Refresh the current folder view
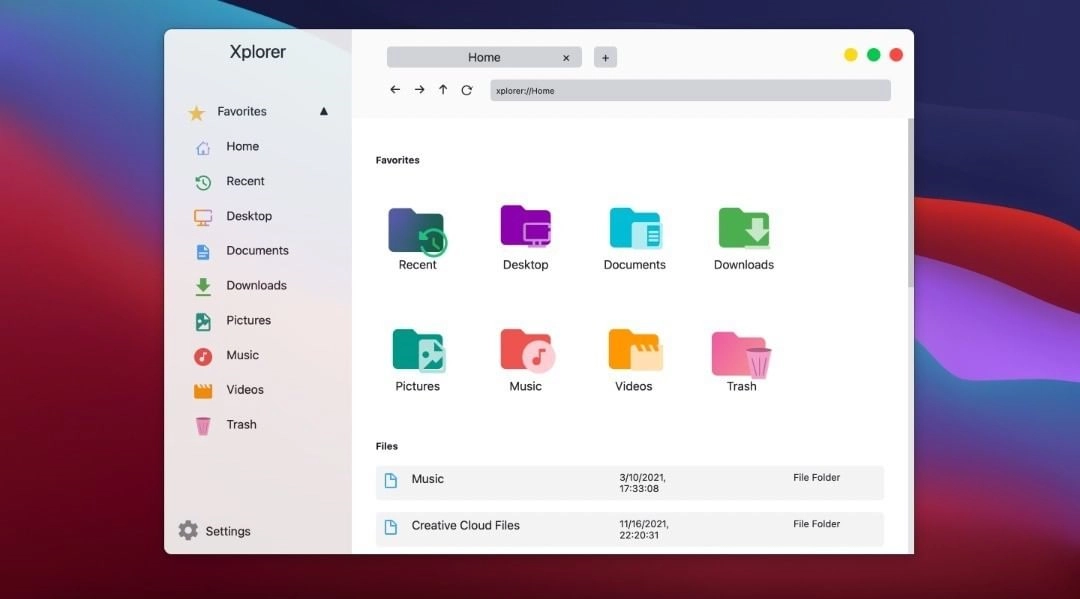Screen dimensions: 1080x599 tap(467, 89)
